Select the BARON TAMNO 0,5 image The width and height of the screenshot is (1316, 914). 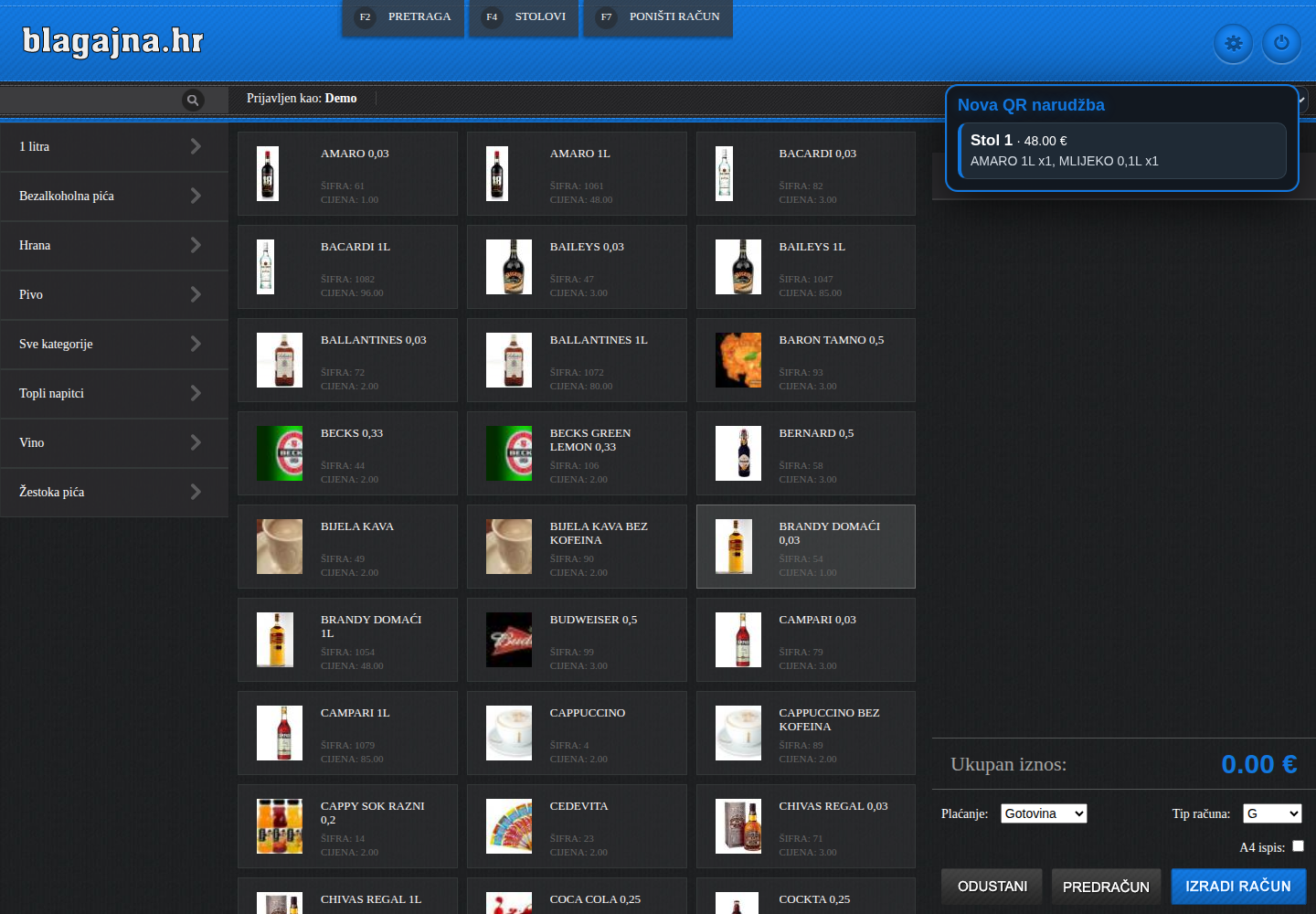pyautogui.click(x=738, y=360)
